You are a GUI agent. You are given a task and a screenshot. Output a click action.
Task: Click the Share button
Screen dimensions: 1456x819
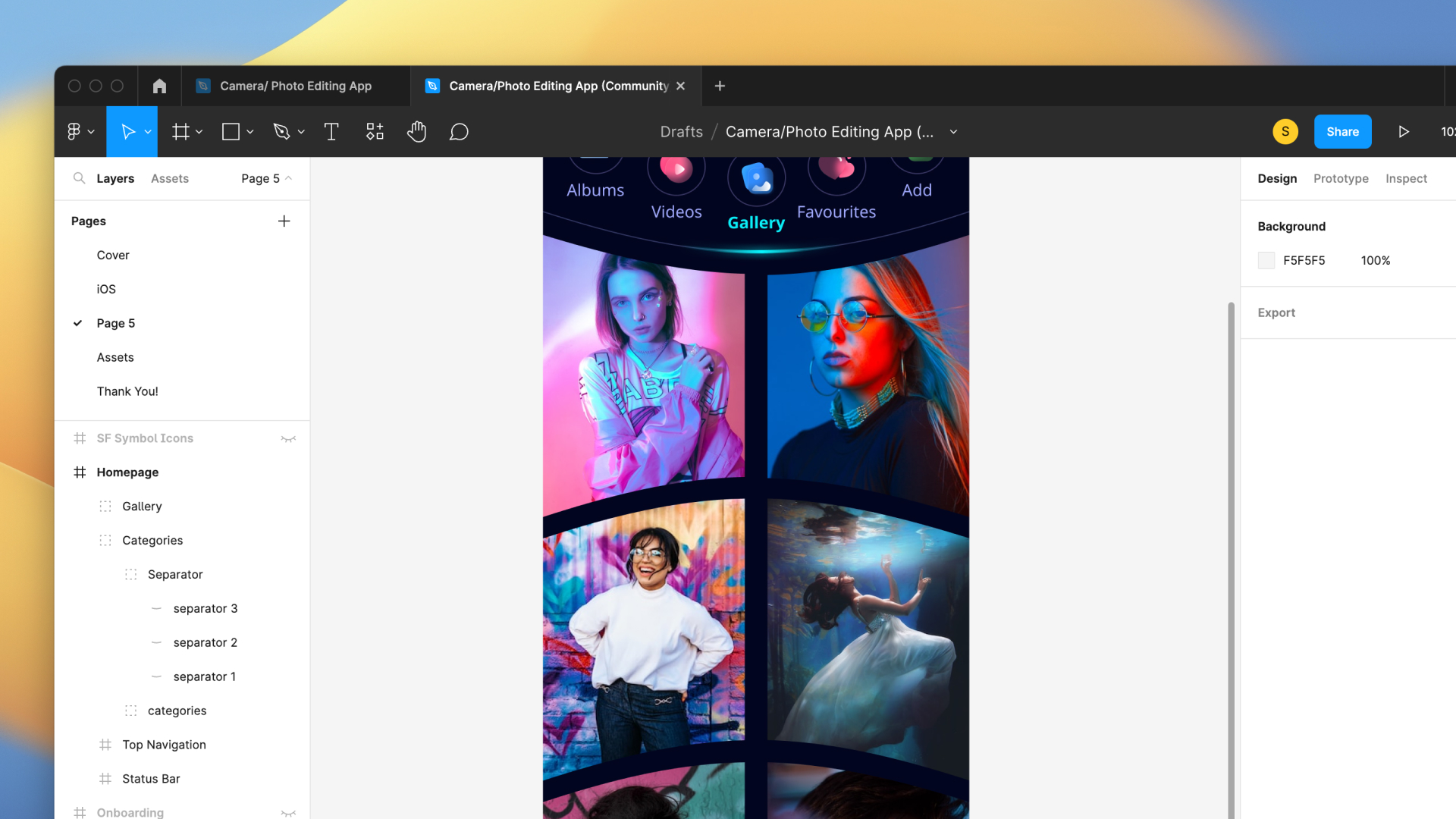[1341, 131]
